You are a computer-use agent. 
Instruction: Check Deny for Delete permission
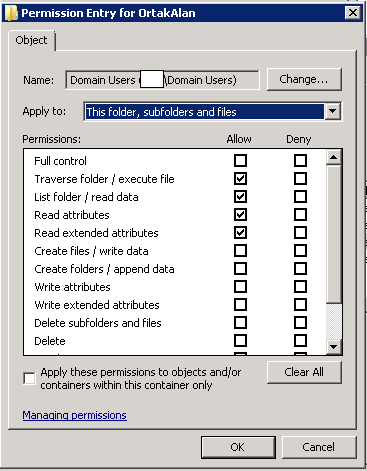pos(300,341)
